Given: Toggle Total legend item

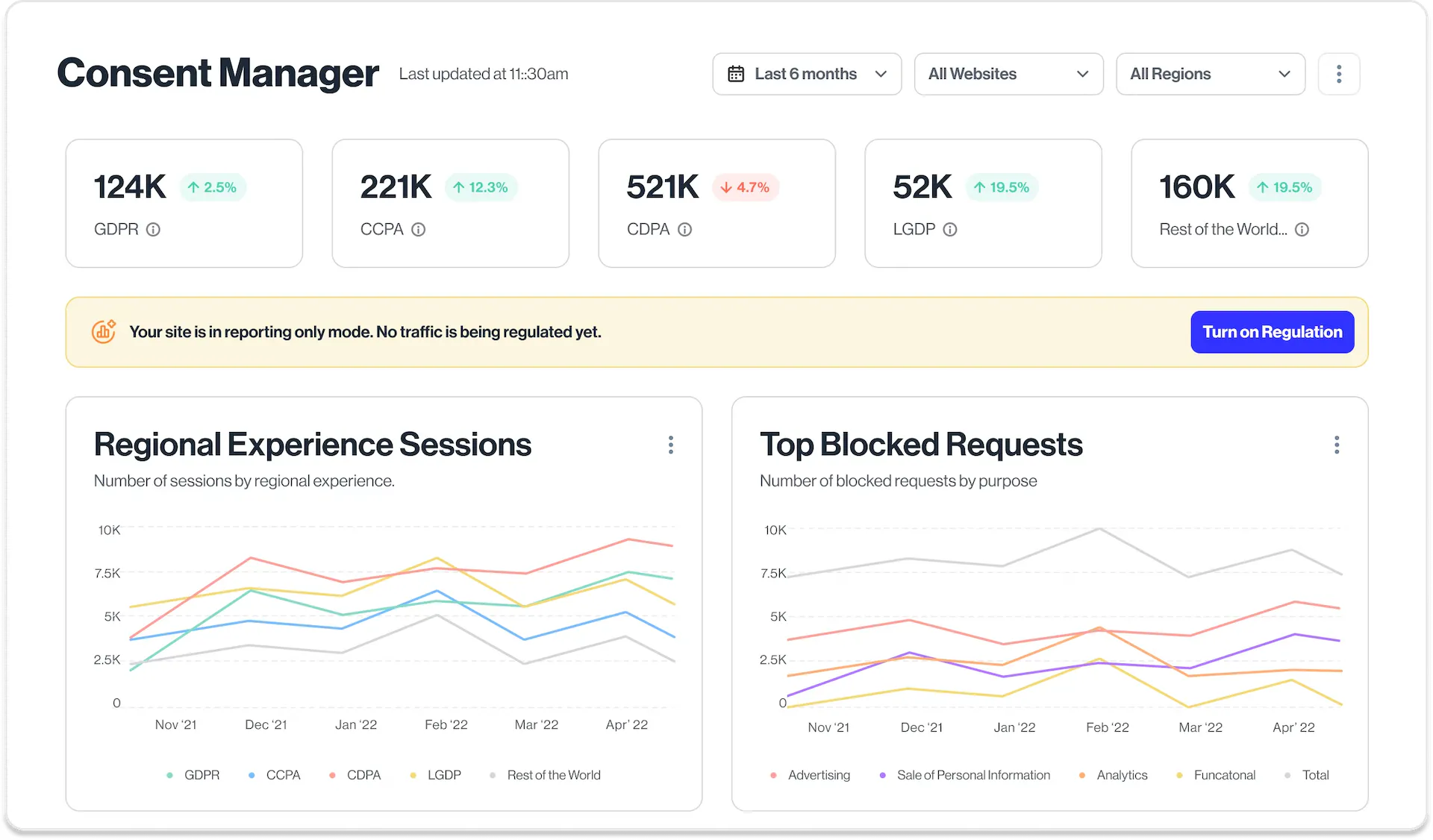Looking at the screenshot, I should (1307, 775).
